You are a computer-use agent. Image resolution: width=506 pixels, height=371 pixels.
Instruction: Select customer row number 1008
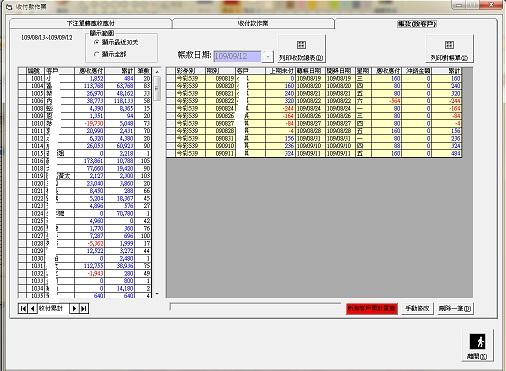(x=85, y=108)
